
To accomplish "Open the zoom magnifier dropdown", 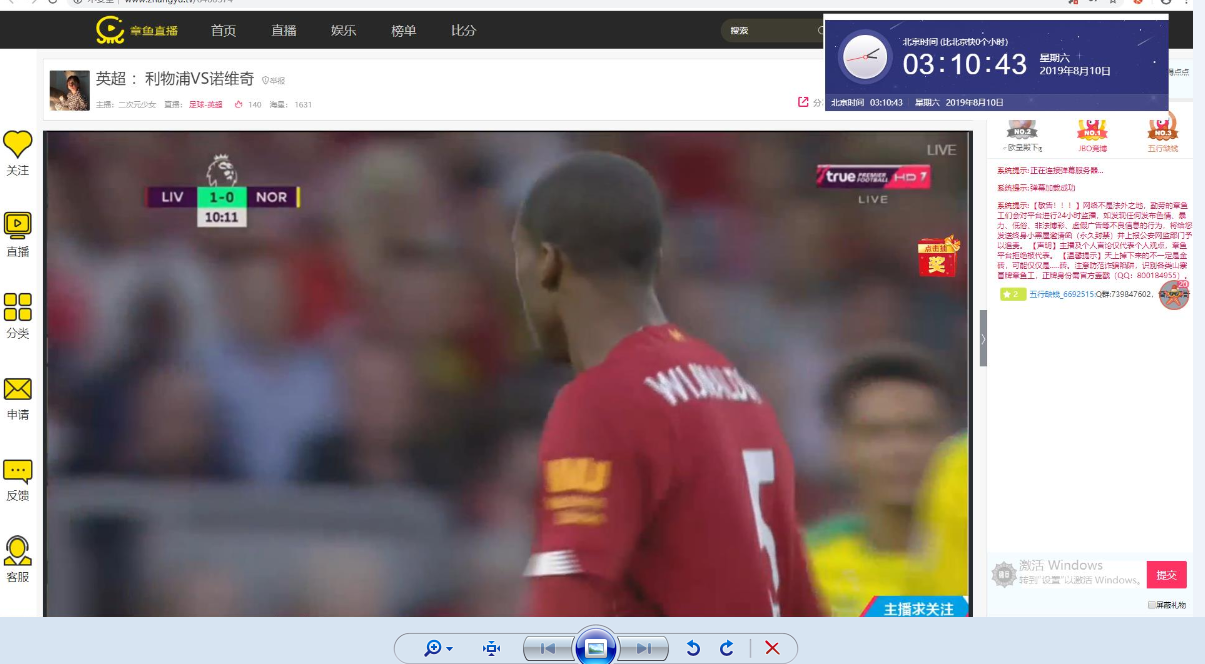I will pyautogui.click(x=437, y=648).
